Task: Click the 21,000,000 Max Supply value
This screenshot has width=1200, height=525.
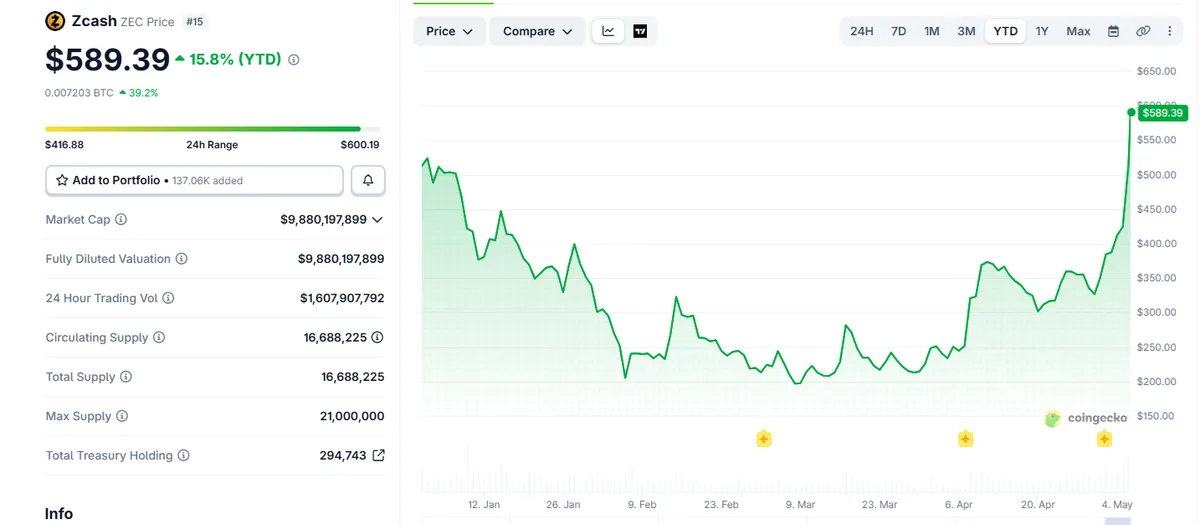Action: pos(353,416)
